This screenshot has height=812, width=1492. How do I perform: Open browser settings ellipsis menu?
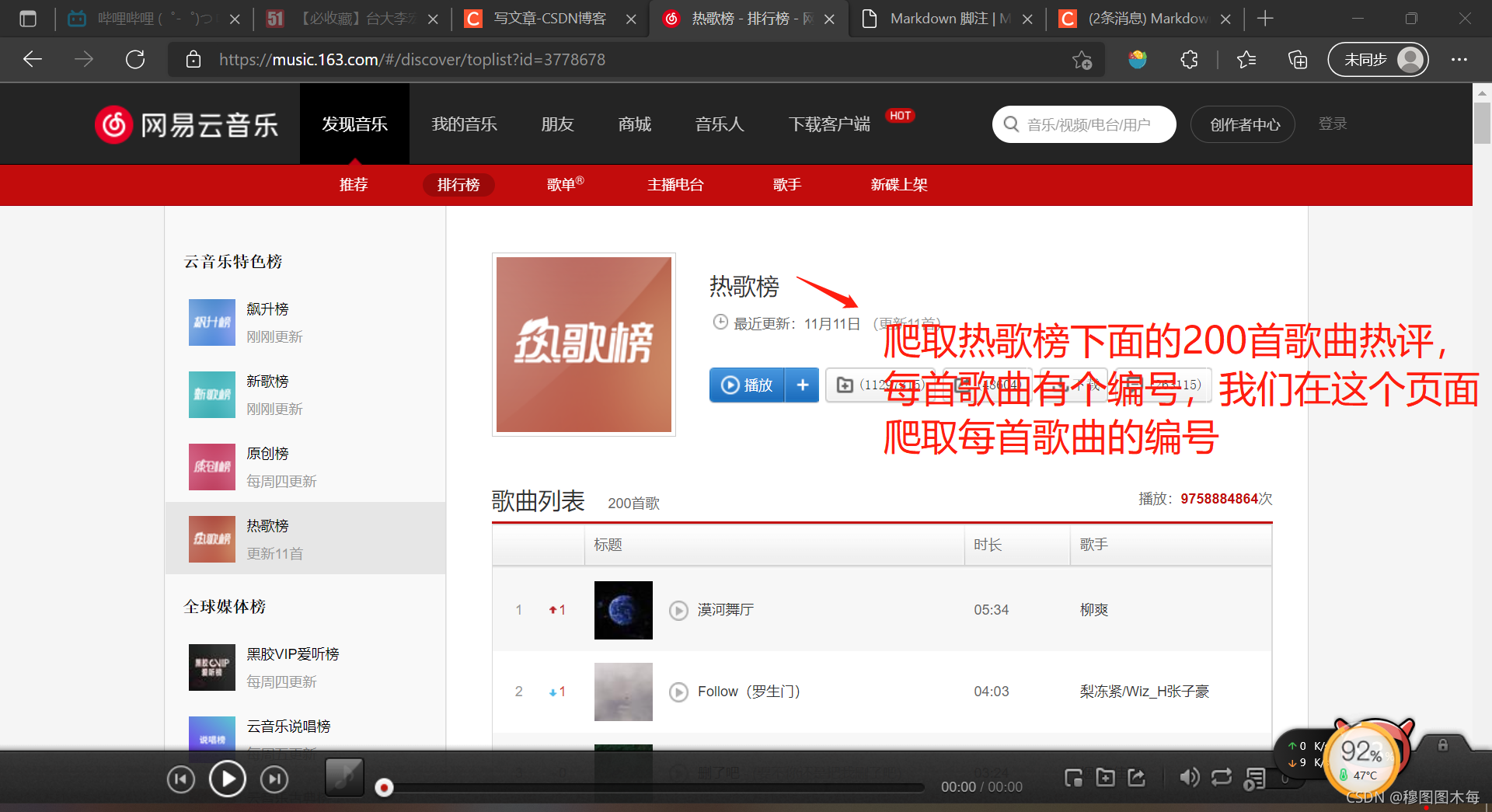pos(1459,60)
